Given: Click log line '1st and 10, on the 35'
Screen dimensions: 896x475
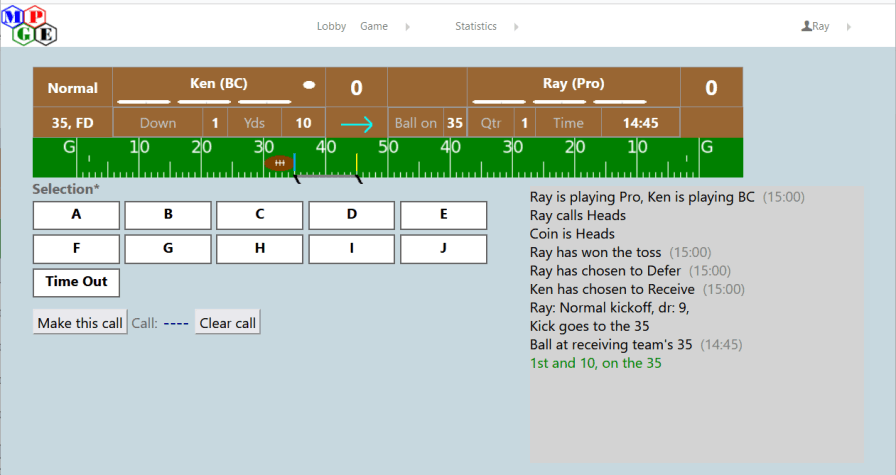Looking at the screenshot, I should coord(595,363).
